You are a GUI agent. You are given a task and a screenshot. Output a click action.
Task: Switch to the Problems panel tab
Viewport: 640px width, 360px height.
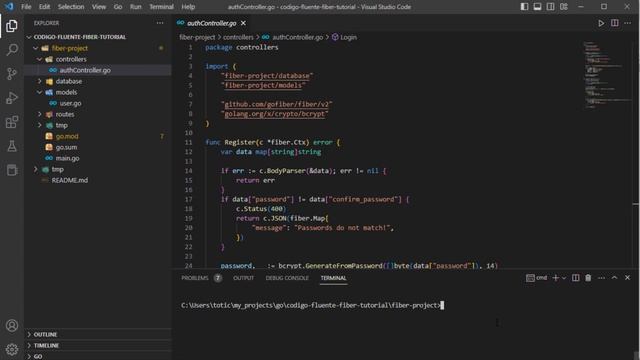coord(195,278)
